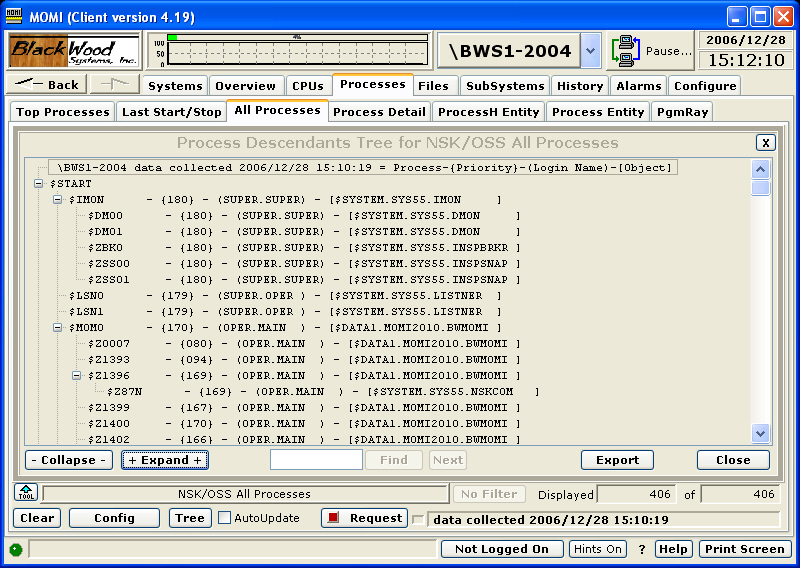Select the $ZBK0 process row
This screenshot has width=800, height=568.
pos(303,248)
